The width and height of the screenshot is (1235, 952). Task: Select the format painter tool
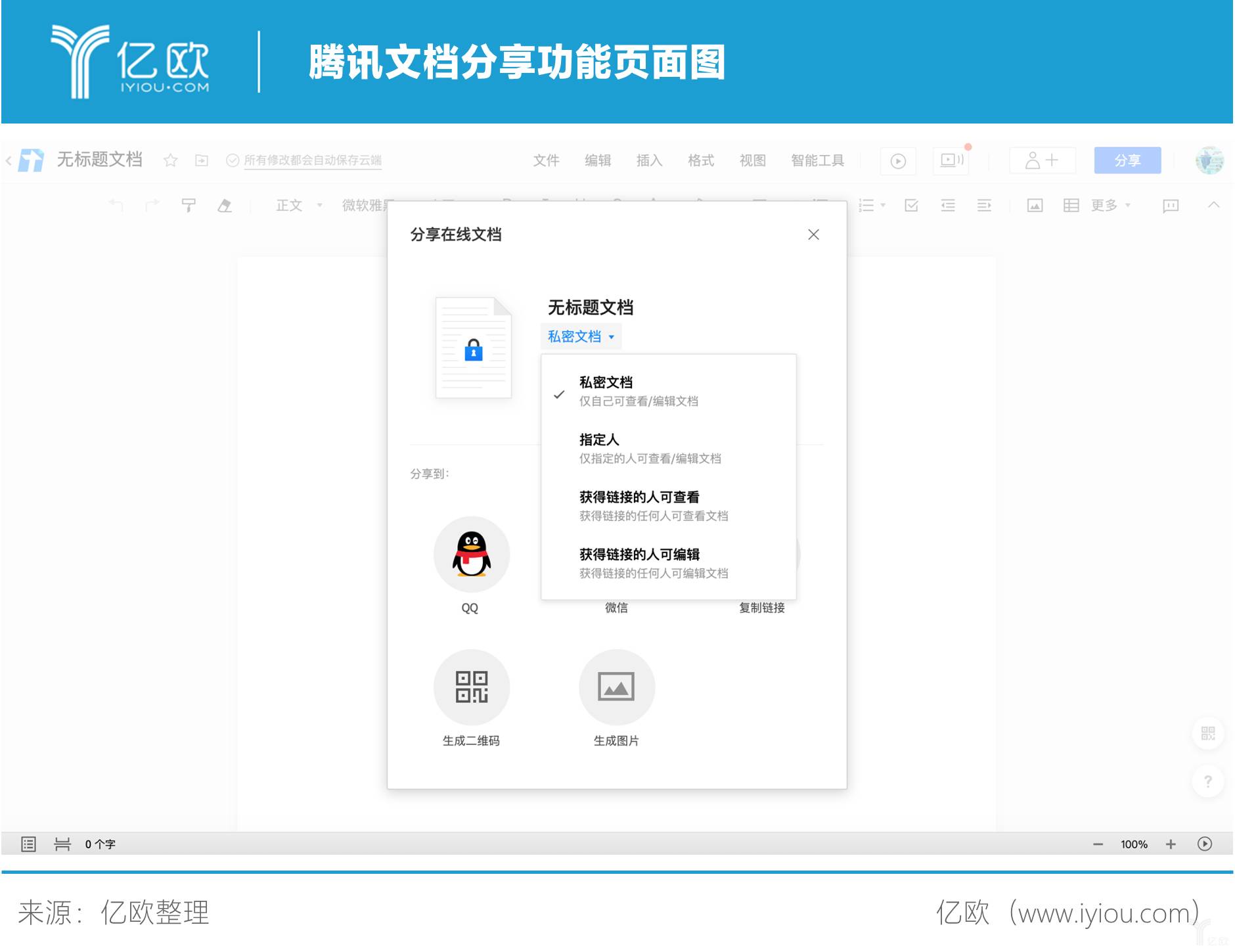coord(189,206)
